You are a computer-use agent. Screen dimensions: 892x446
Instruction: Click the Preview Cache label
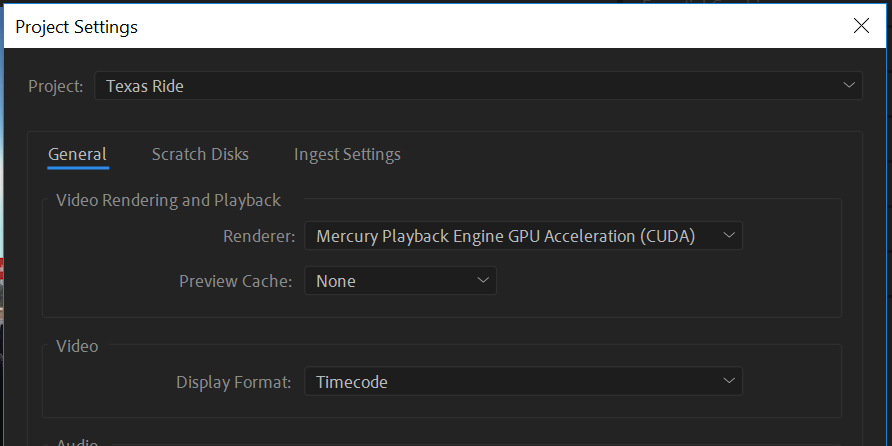coord(236,281)
